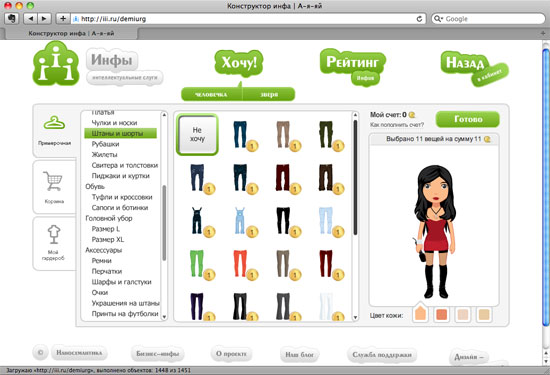Screen dimensions: 550x375
Task: Open Сапоги и ботинки category
Action: point(120,208)
